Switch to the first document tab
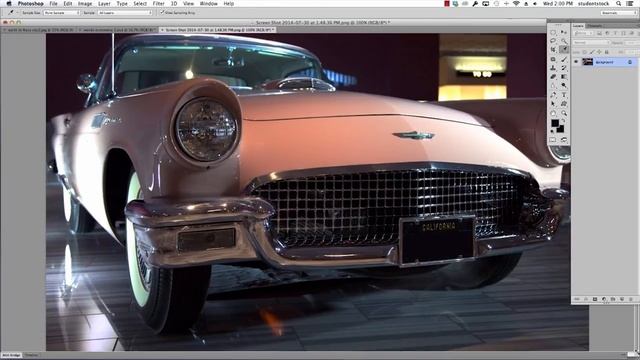640x360 pixels. (x=39, y=30)
